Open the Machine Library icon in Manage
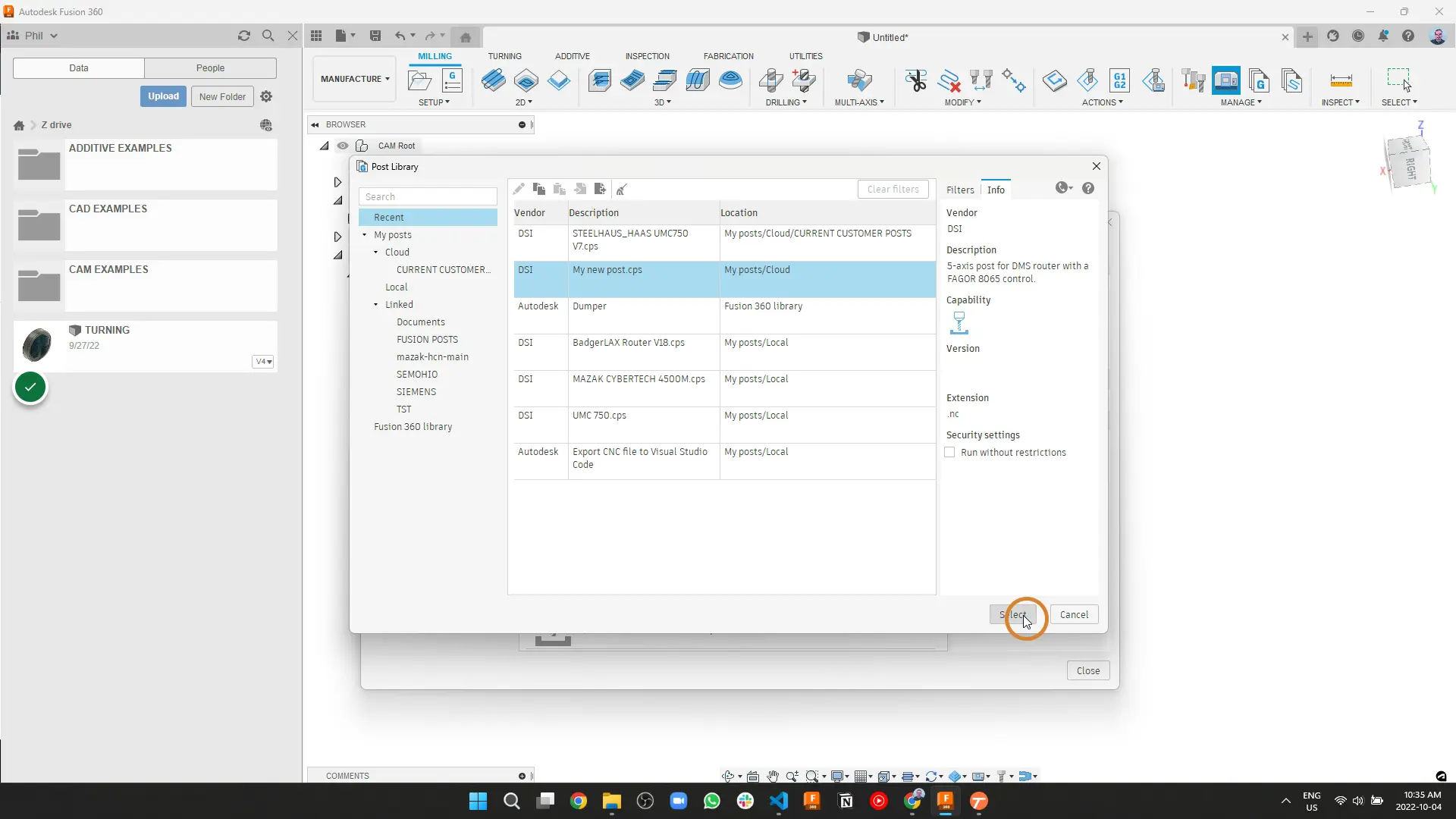Image resolution: width=1456 pixels, height=819 pixels. click(x=1226, y=80)
